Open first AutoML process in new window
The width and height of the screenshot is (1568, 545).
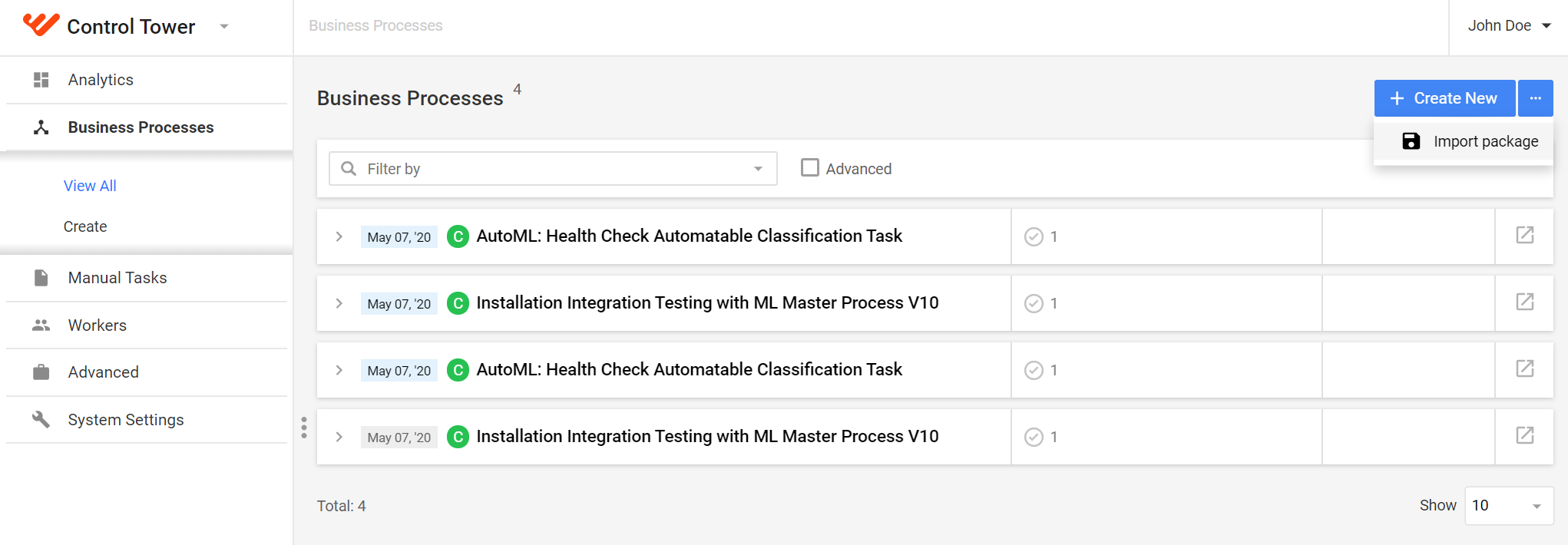(1525, 235)
